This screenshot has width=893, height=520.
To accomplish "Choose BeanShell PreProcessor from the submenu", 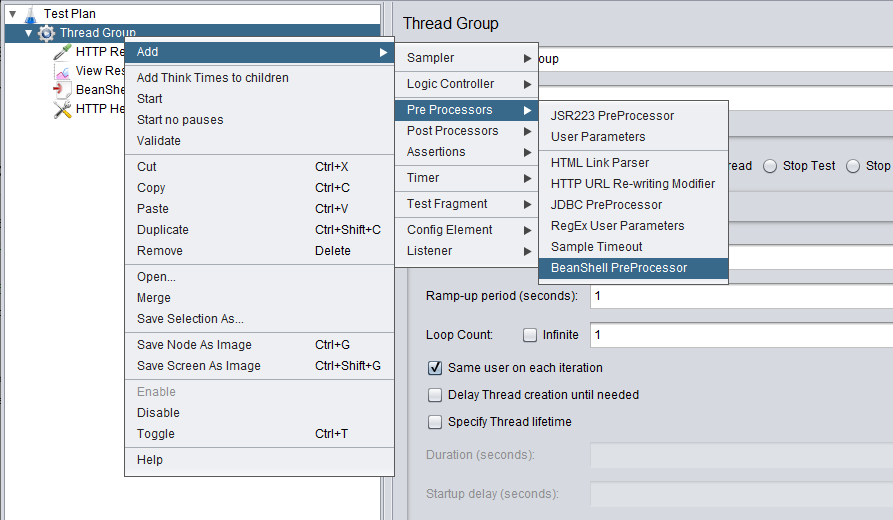I will tap(619, 268).
